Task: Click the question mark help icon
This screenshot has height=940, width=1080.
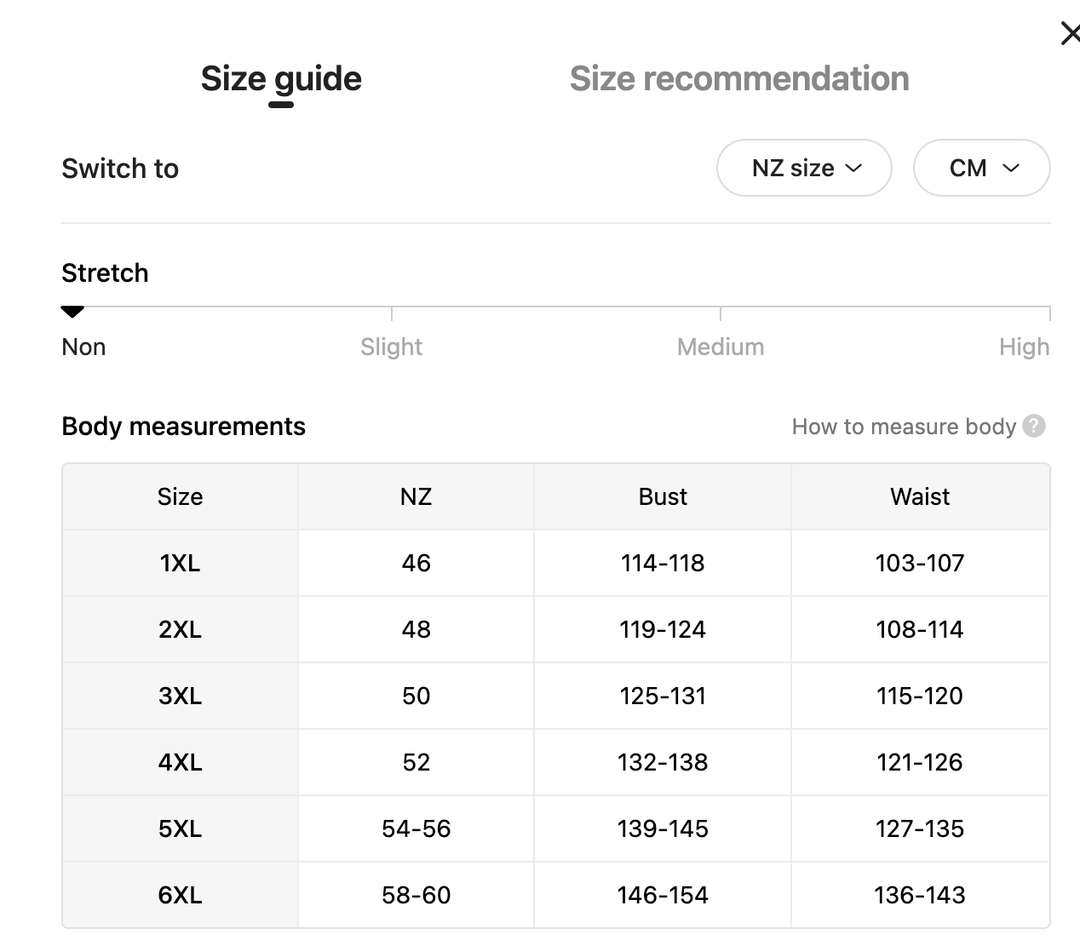Action: click(1034, 426)
